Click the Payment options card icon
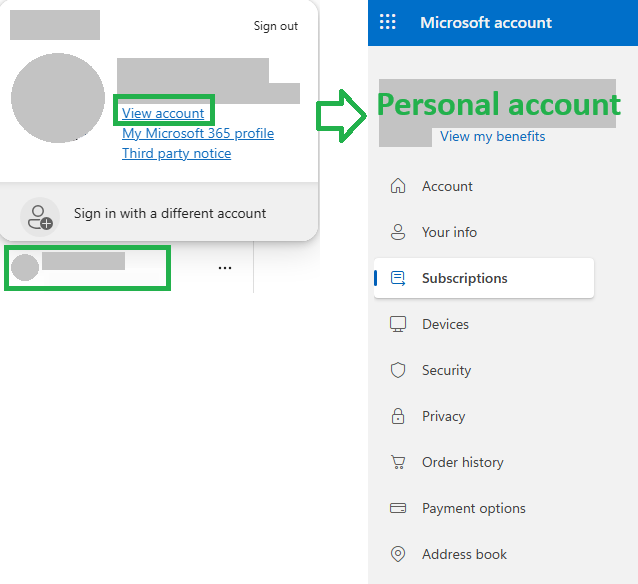638x584 pixels. [398, 508]
